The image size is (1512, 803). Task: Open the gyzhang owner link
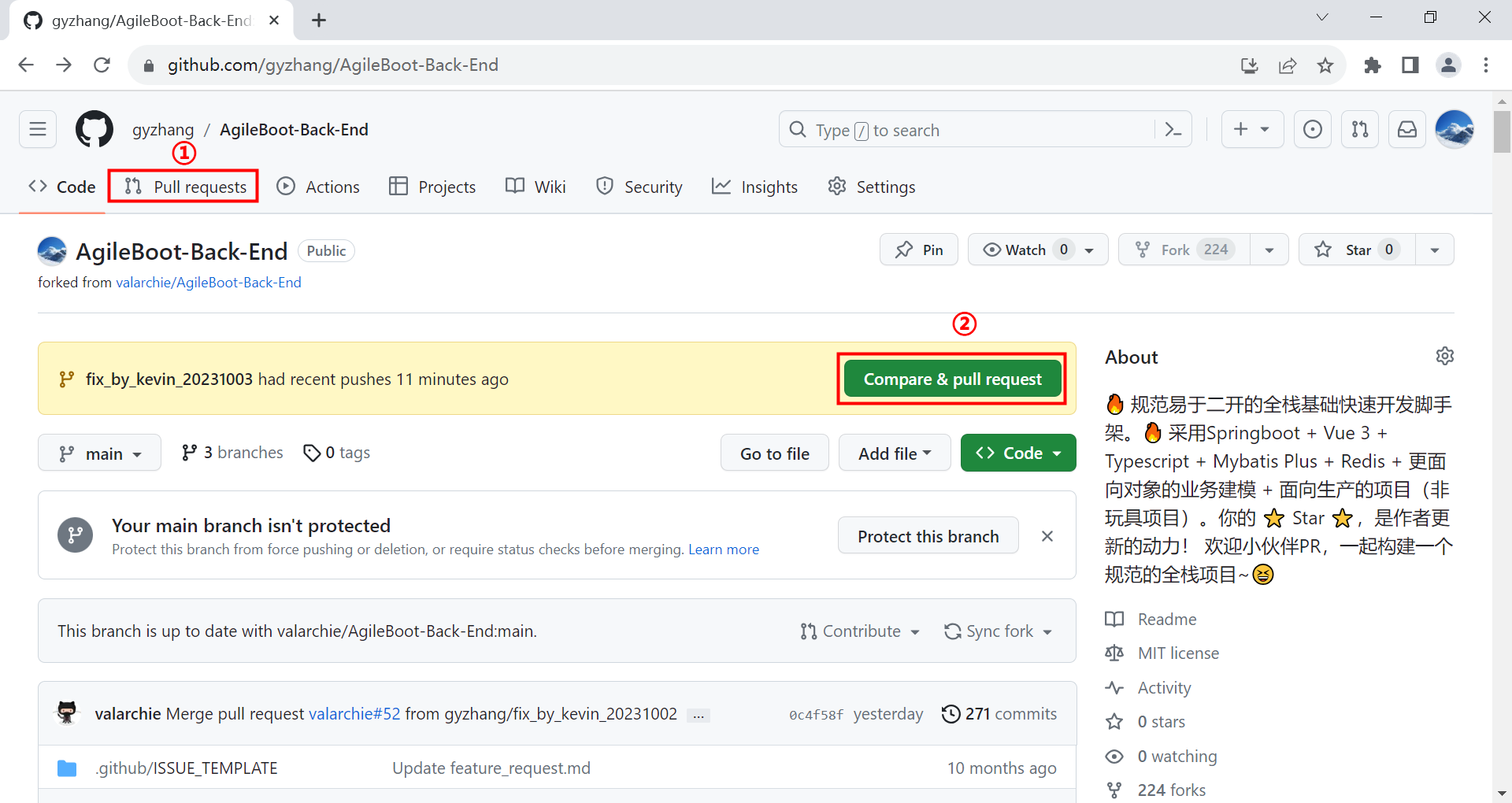163,129
